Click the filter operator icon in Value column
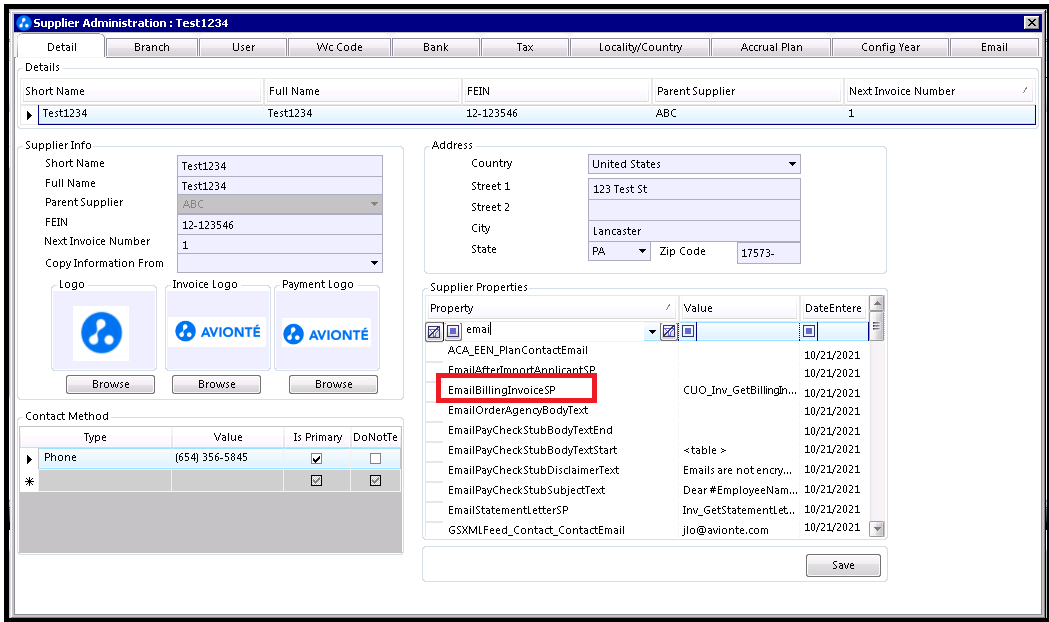The image size is (1049, 622). [668, 331]
